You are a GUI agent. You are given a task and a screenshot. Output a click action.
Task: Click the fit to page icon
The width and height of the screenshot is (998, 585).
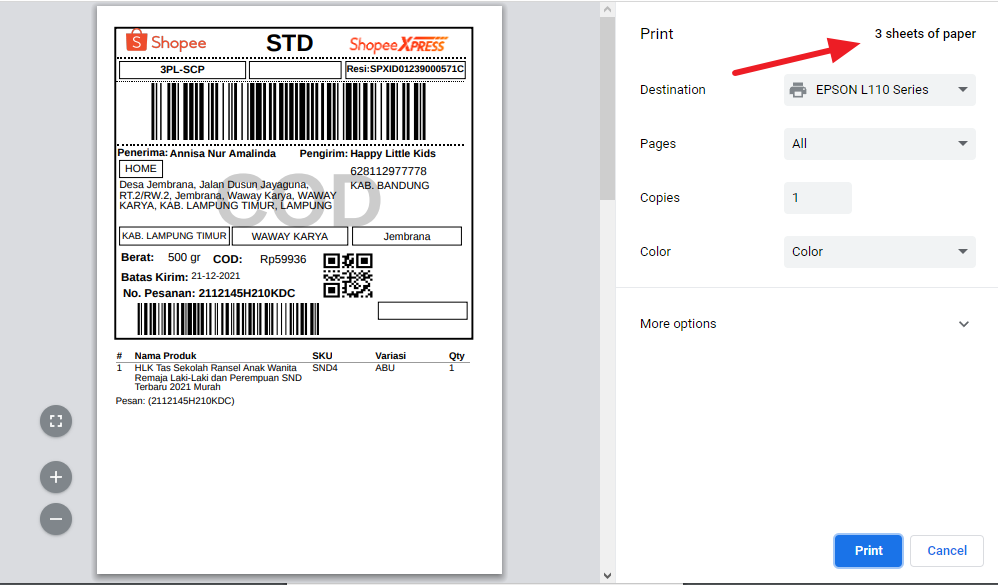tap(56, 421)
